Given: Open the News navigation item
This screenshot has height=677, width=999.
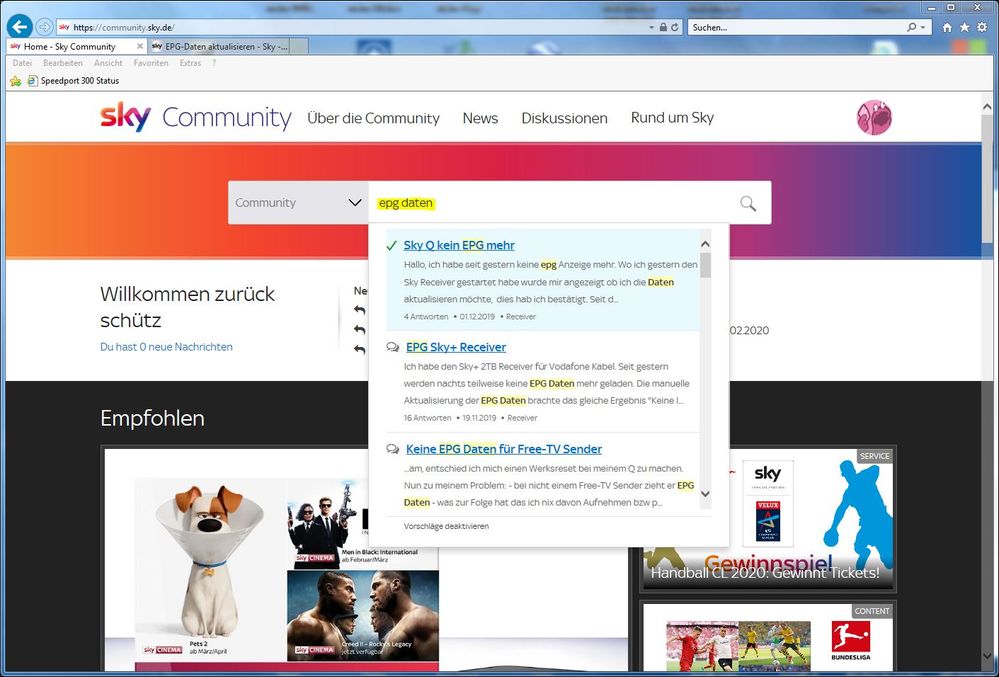Looking at the screenshot, I should 480,118.
